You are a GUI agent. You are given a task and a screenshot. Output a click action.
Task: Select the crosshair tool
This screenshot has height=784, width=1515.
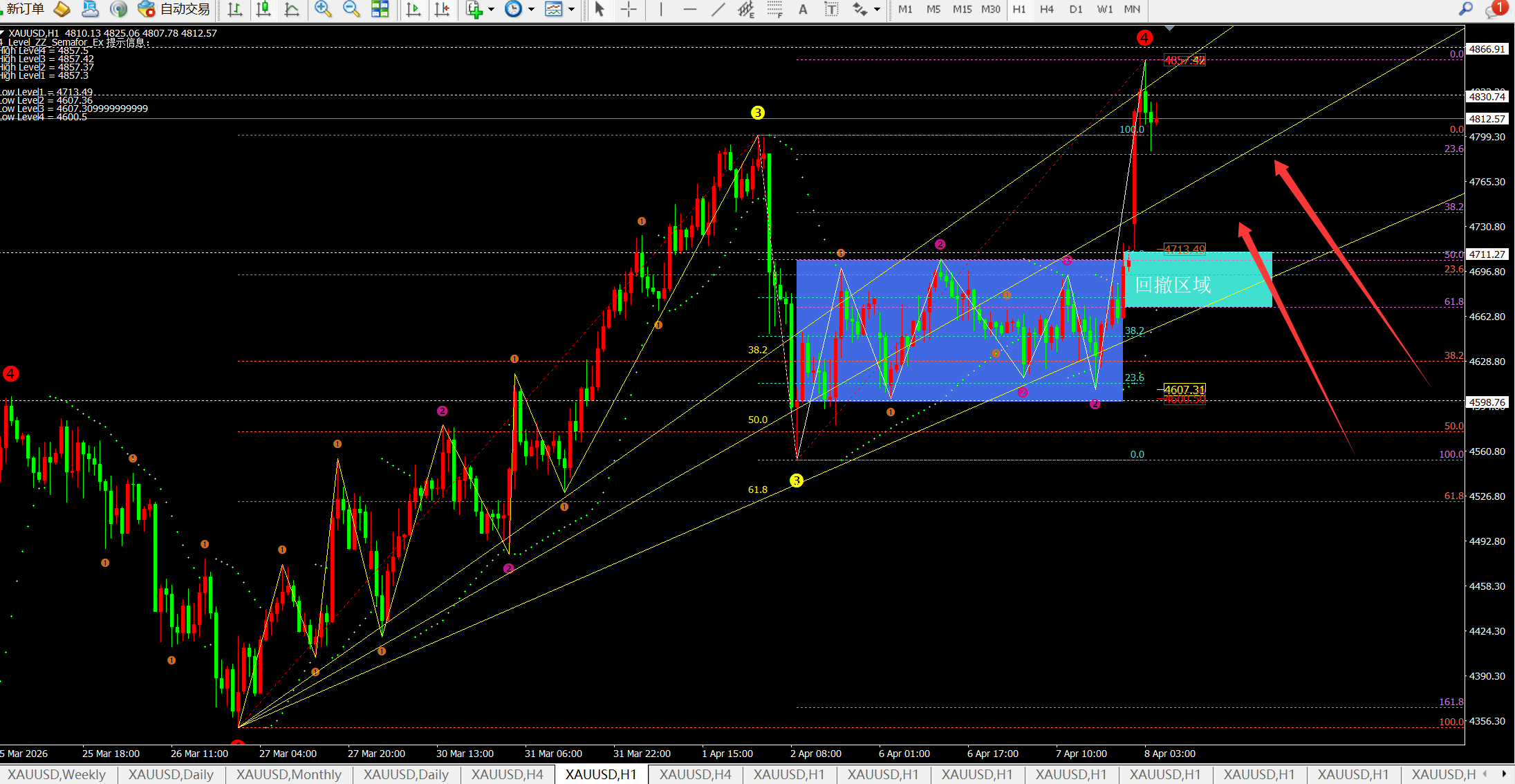[629, 9]
